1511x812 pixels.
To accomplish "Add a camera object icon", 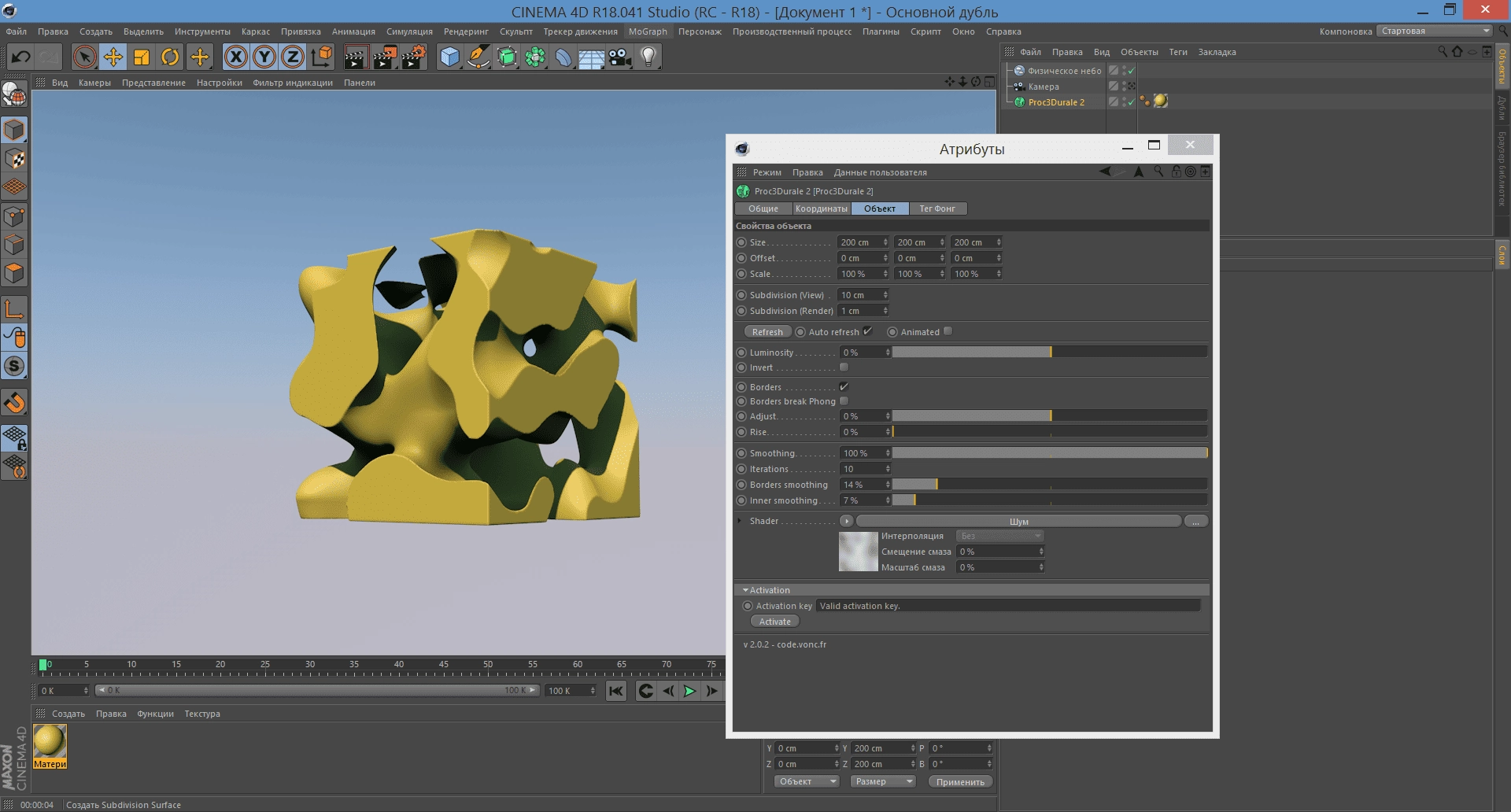I will (620, 57).
